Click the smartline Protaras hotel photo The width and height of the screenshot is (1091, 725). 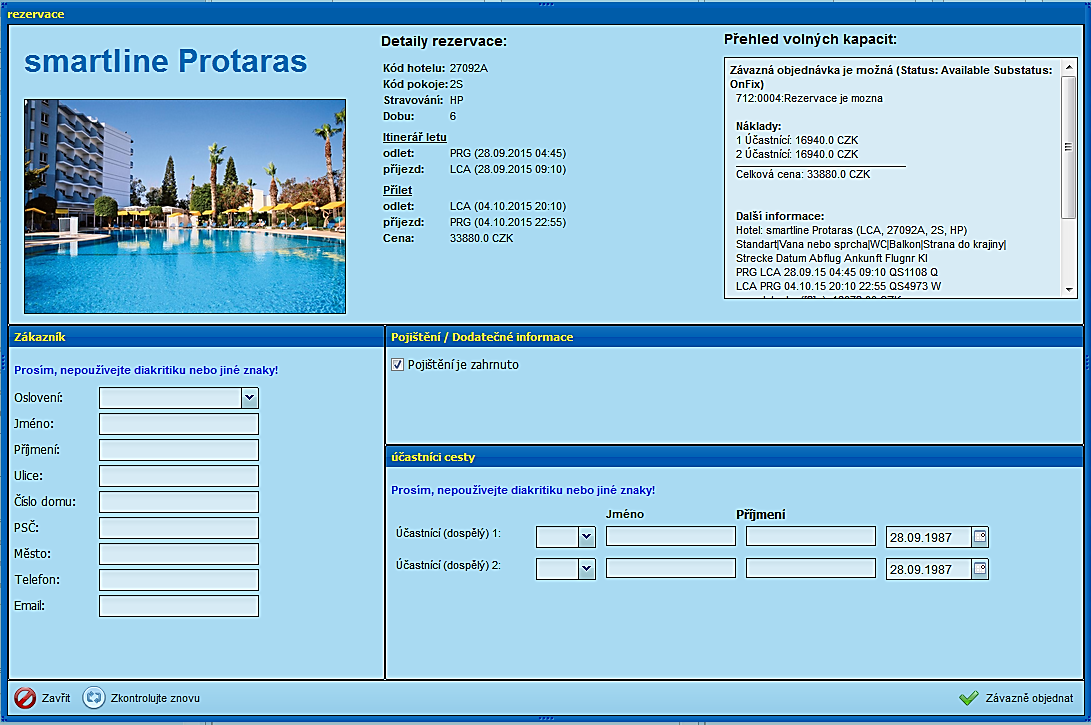185,206
